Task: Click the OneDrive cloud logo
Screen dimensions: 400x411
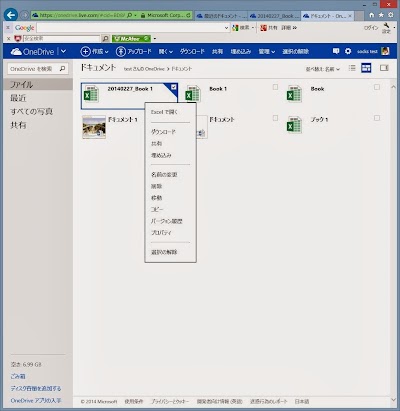Action: (16, 52)
